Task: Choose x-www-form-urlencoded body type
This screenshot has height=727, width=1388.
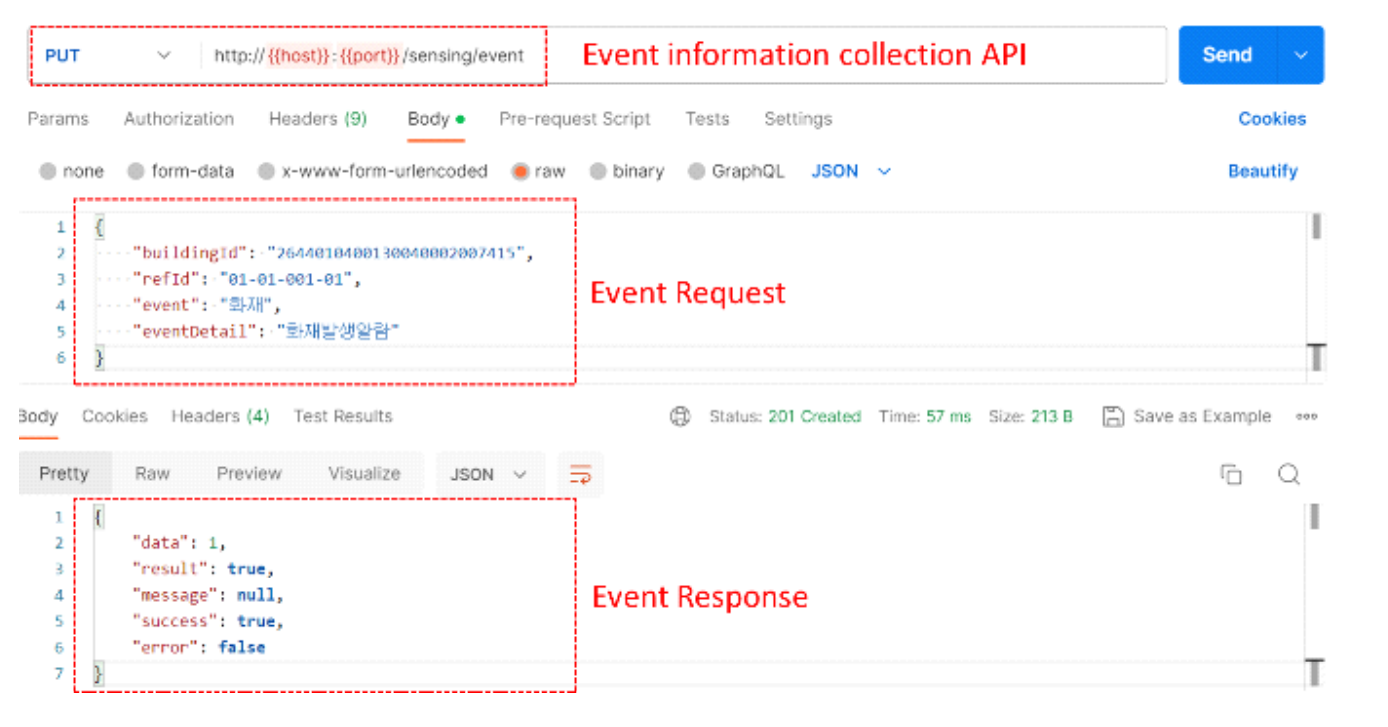Action: point(267,172)
